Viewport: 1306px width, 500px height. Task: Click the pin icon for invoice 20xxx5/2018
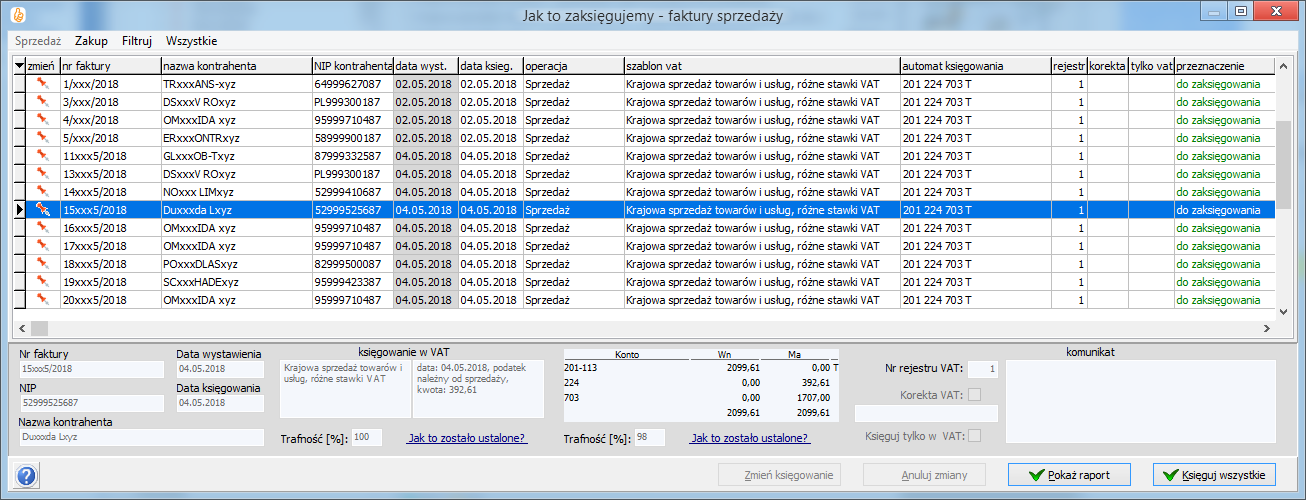[42, 300]
